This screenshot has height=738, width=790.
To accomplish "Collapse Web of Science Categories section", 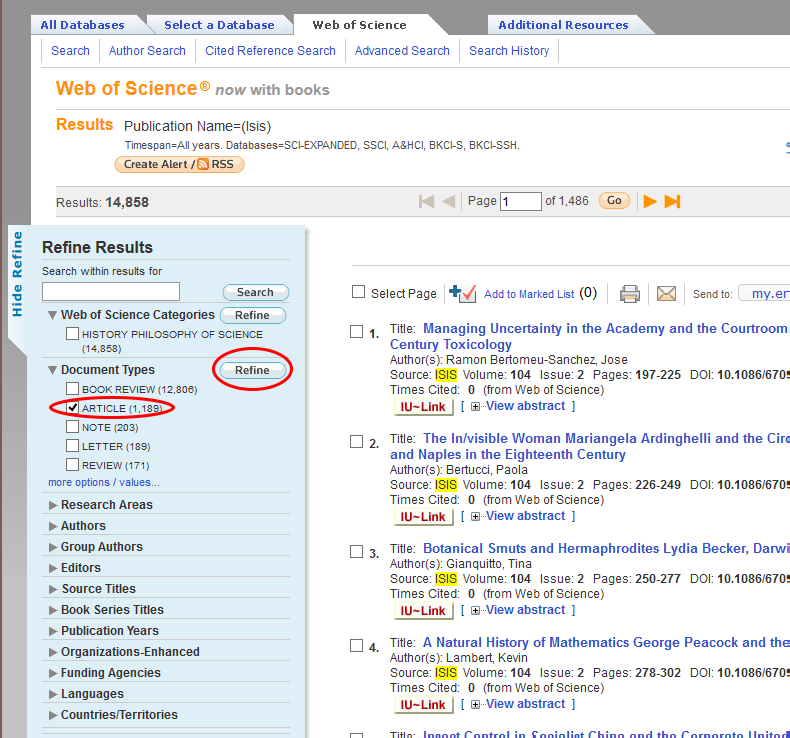I will coord(52,315).
